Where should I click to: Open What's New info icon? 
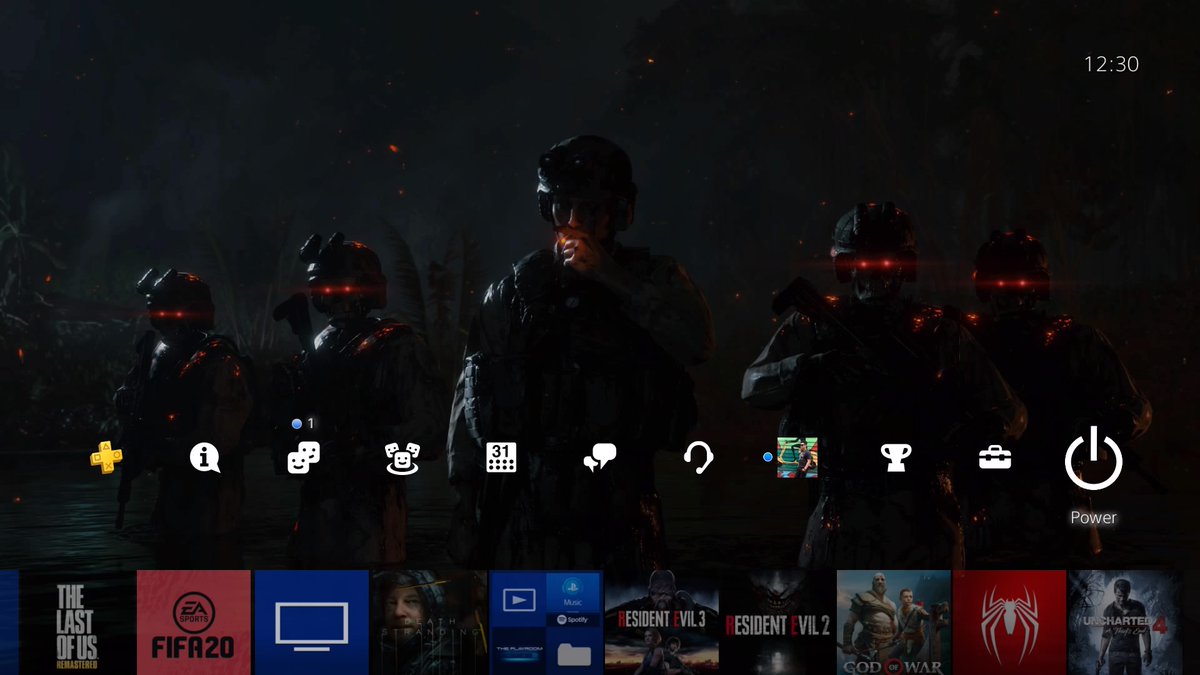204,458
